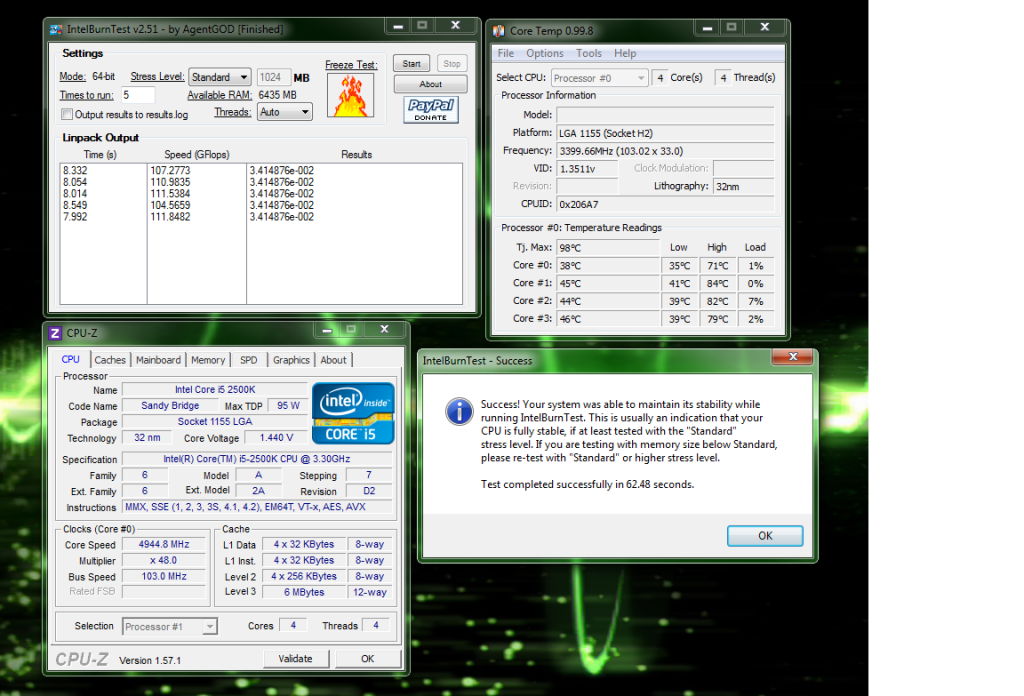Close the CPU-Z window
Image resolution: width=1024 pixels, height=696 pixels.
pyautogui.click(x=385, y=330)
